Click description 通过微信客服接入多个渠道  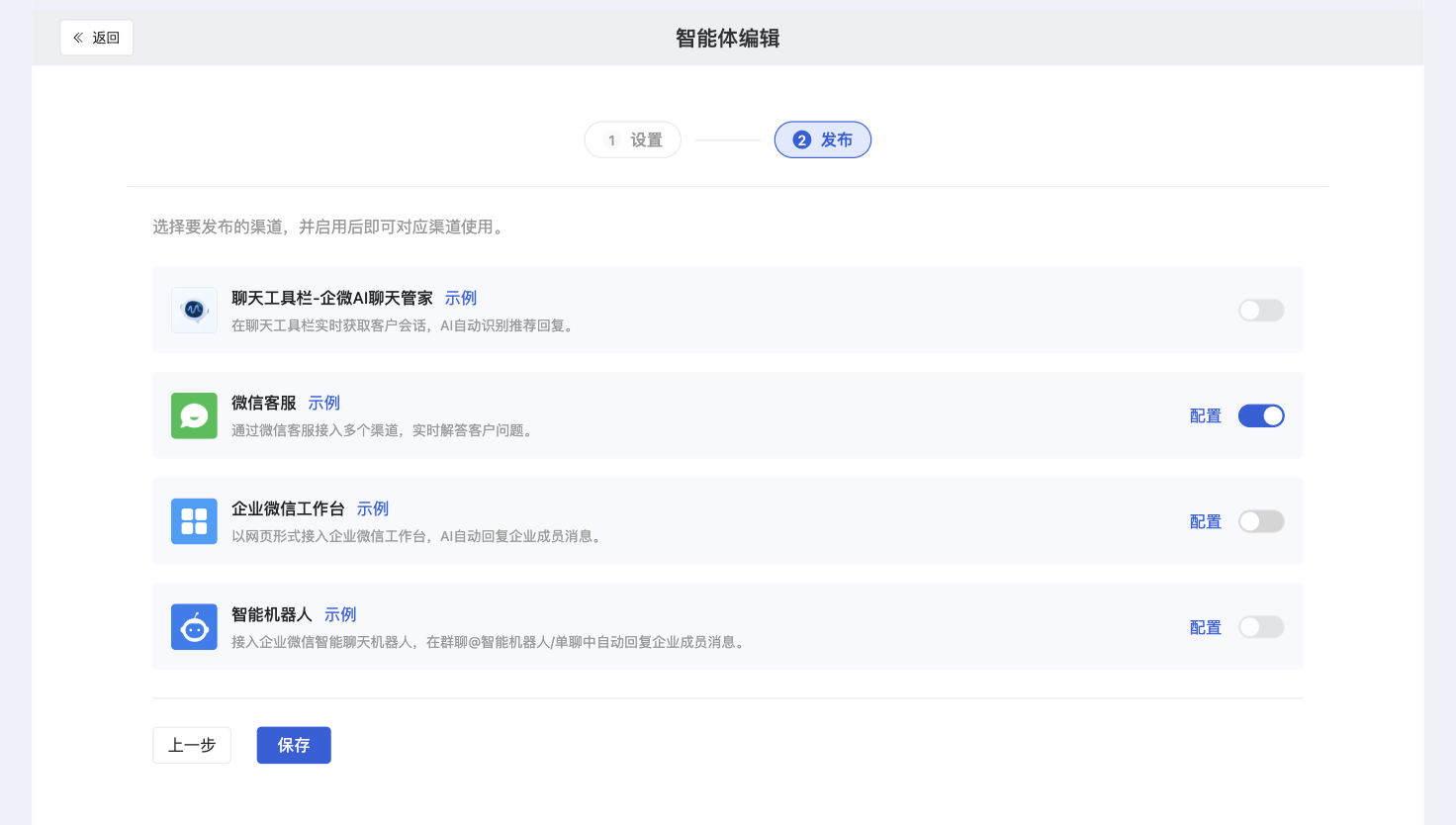[x=385, y=430]
